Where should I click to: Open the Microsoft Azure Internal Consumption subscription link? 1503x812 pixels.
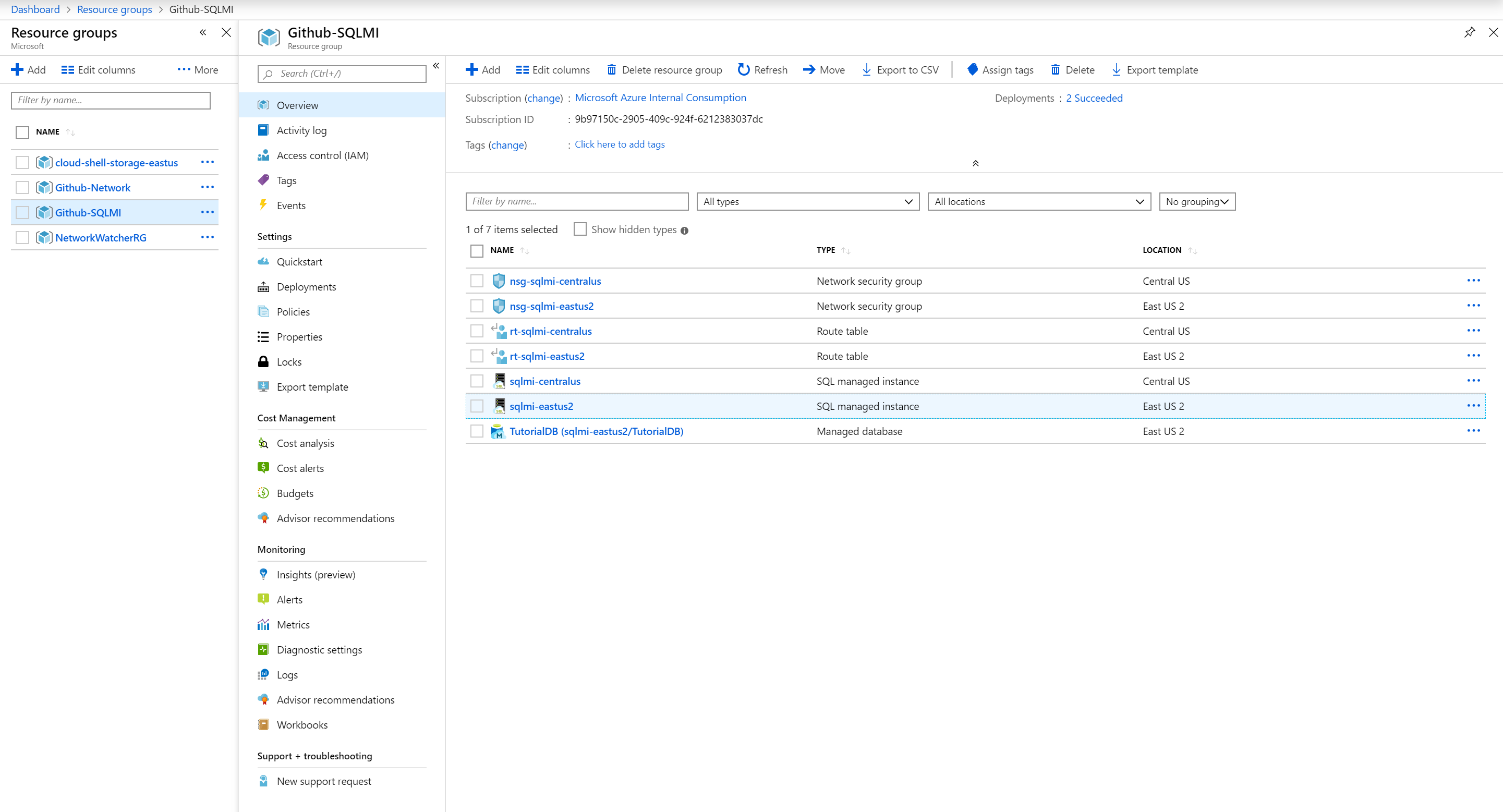pos(660,98)
